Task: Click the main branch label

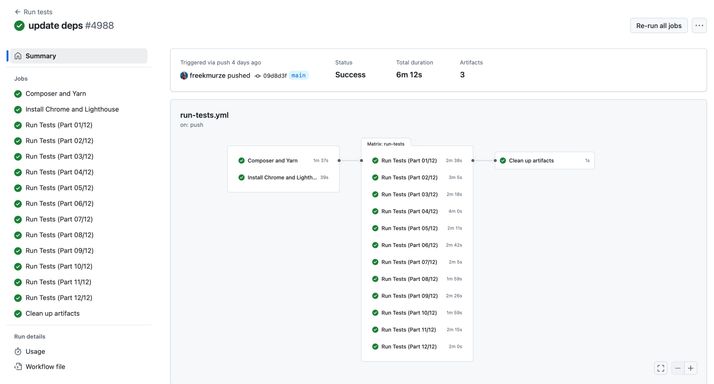Action: (299, 75)
